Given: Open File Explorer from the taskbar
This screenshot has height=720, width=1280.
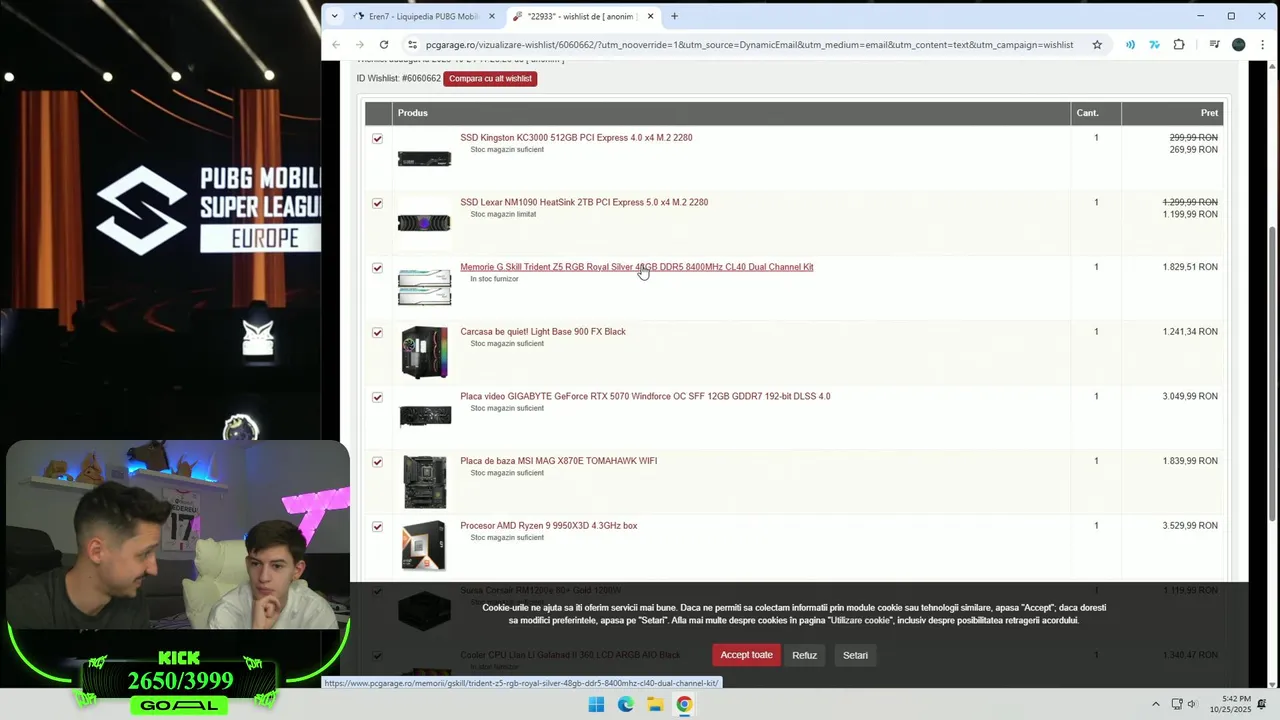Looking at the screenshot, I should coord(654,705).
